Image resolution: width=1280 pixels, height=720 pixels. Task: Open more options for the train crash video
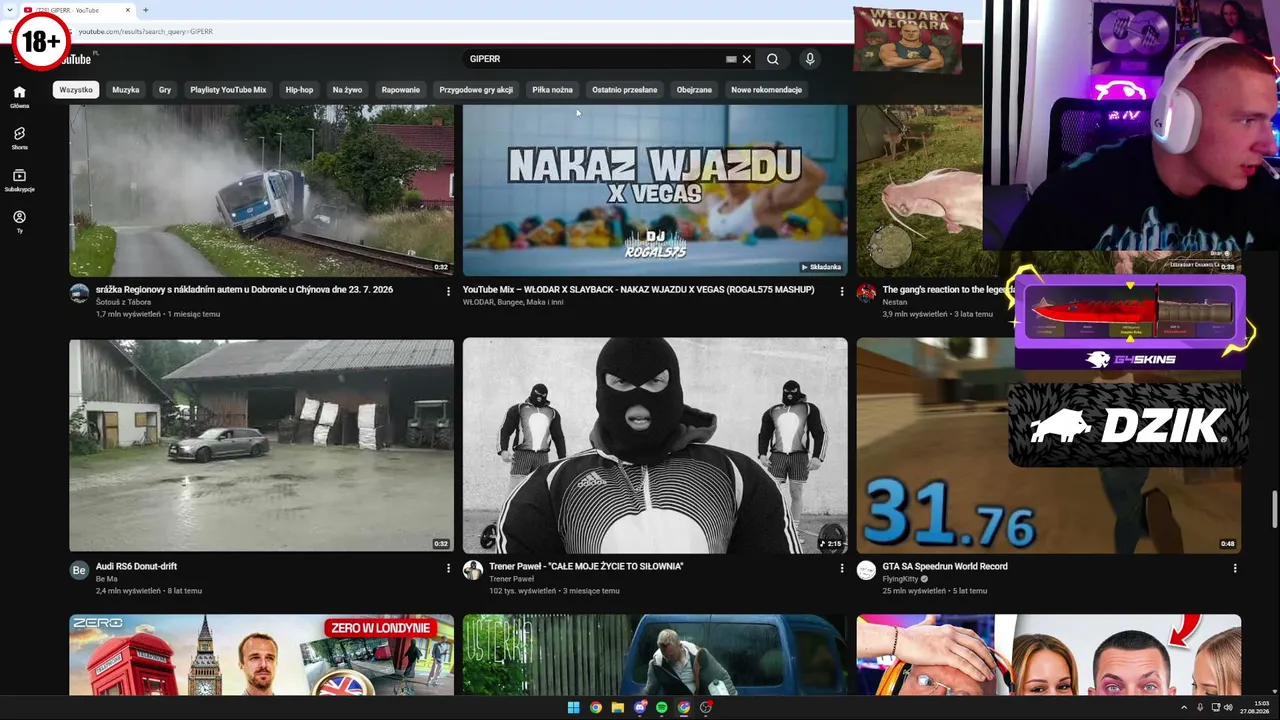(x=448, y=291)
